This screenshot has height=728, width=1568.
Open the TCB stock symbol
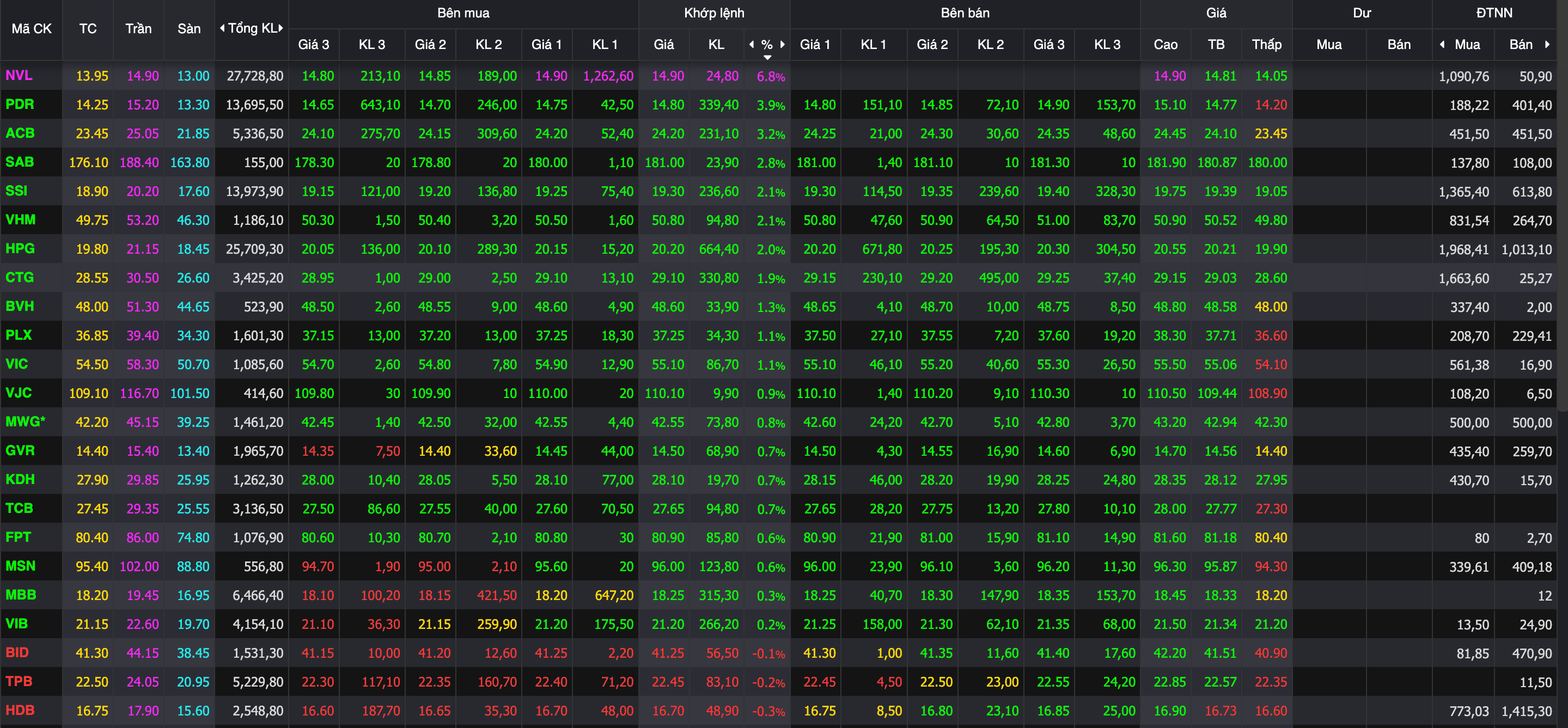tap(19, 508)
